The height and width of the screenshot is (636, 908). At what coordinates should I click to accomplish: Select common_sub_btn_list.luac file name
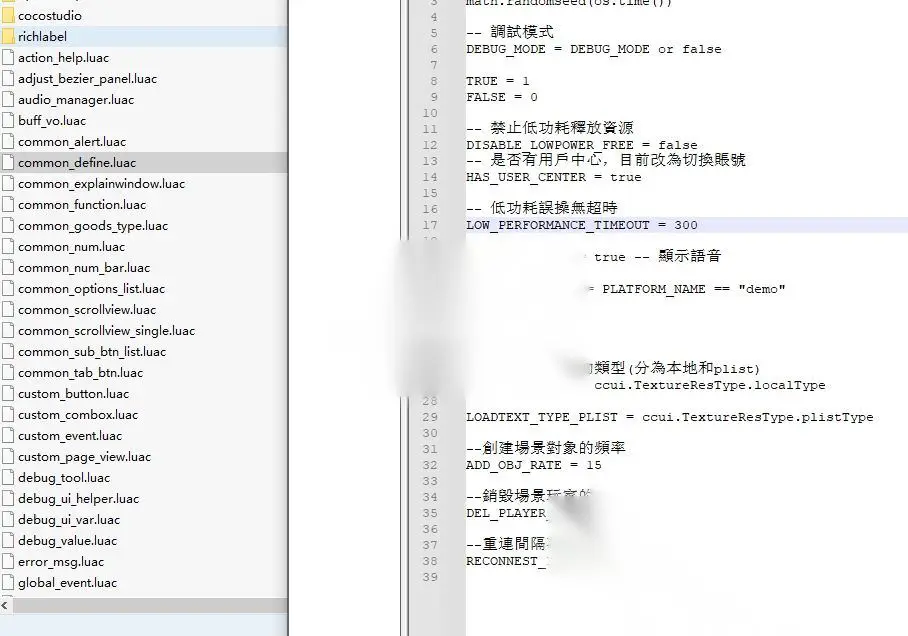click(92, 352)
